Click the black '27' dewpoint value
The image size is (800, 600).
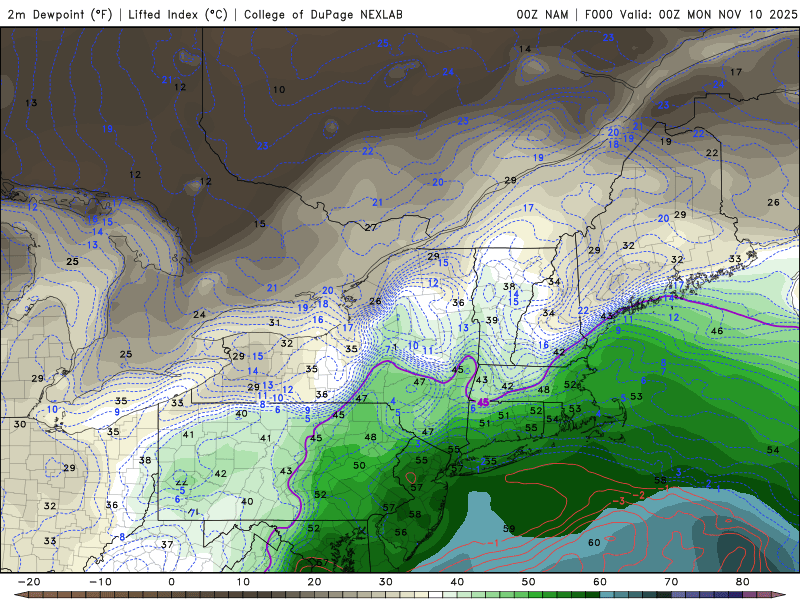pos(370,227)
